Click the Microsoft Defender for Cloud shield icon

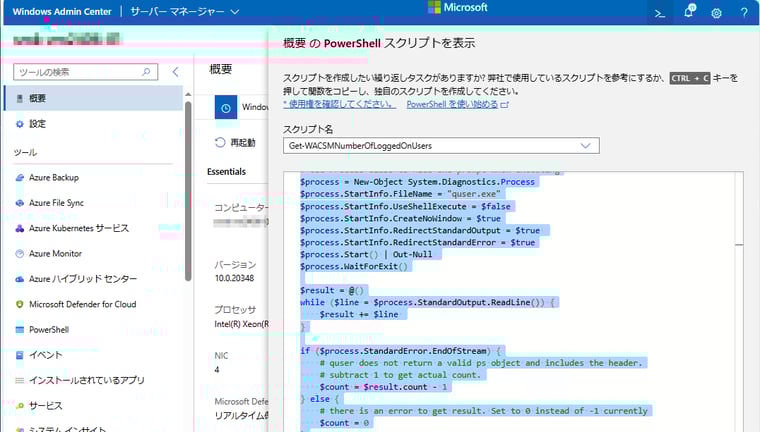coord(19,304)
